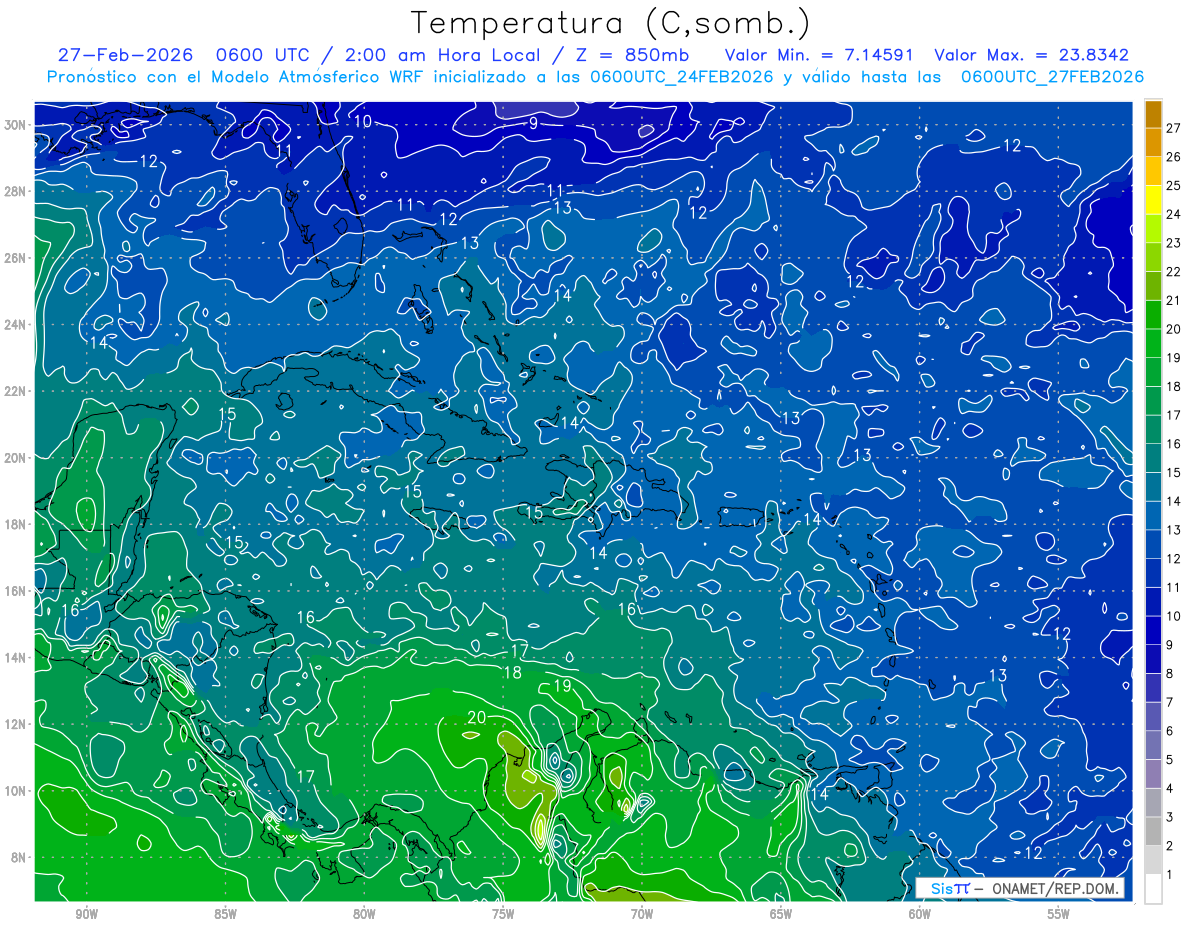Click the 30N latitude label
This screenshot has height=927, width=1200.
click(x=16, y=124)
